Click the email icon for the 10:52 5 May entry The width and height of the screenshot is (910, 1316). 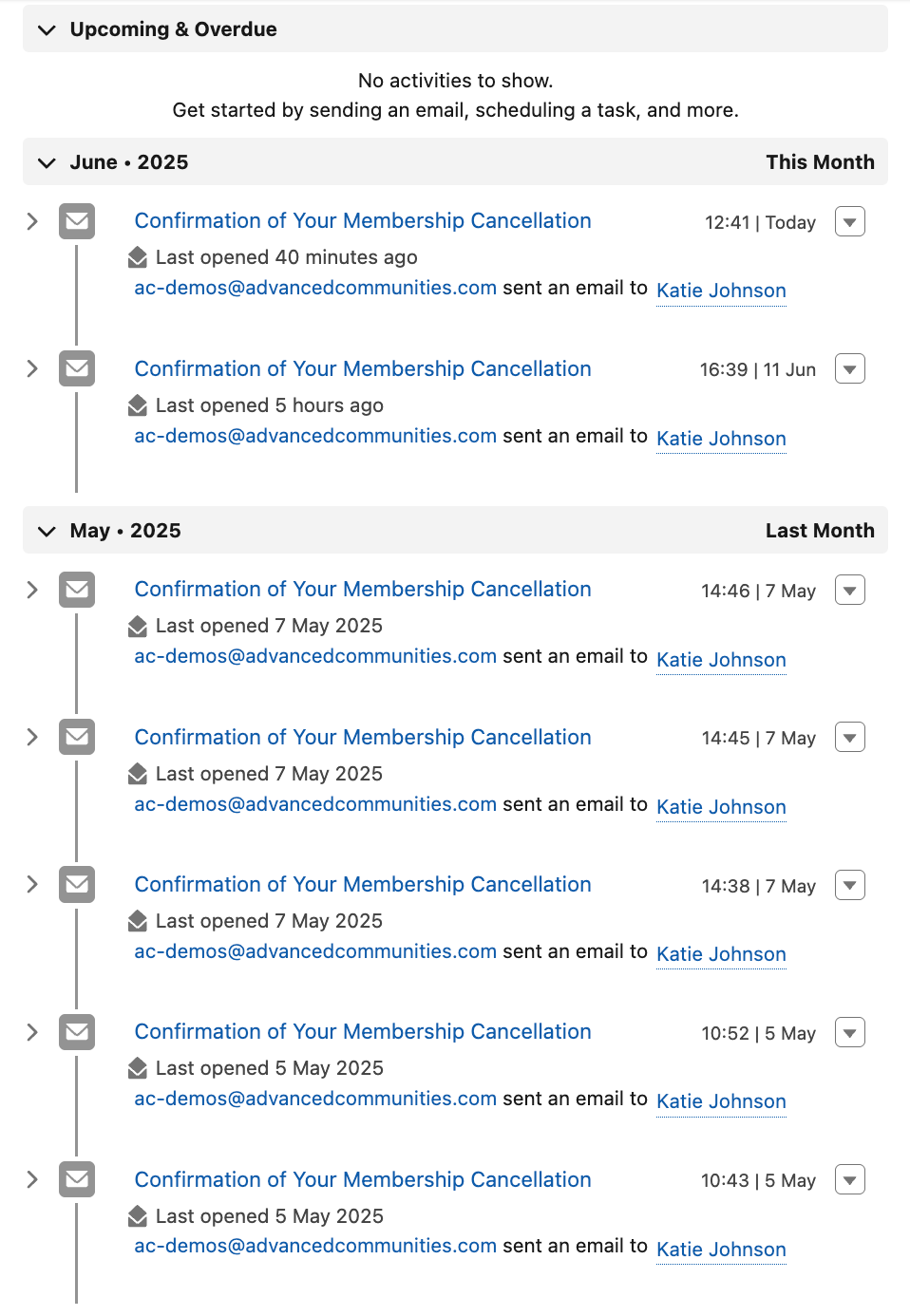point(77,1032)
